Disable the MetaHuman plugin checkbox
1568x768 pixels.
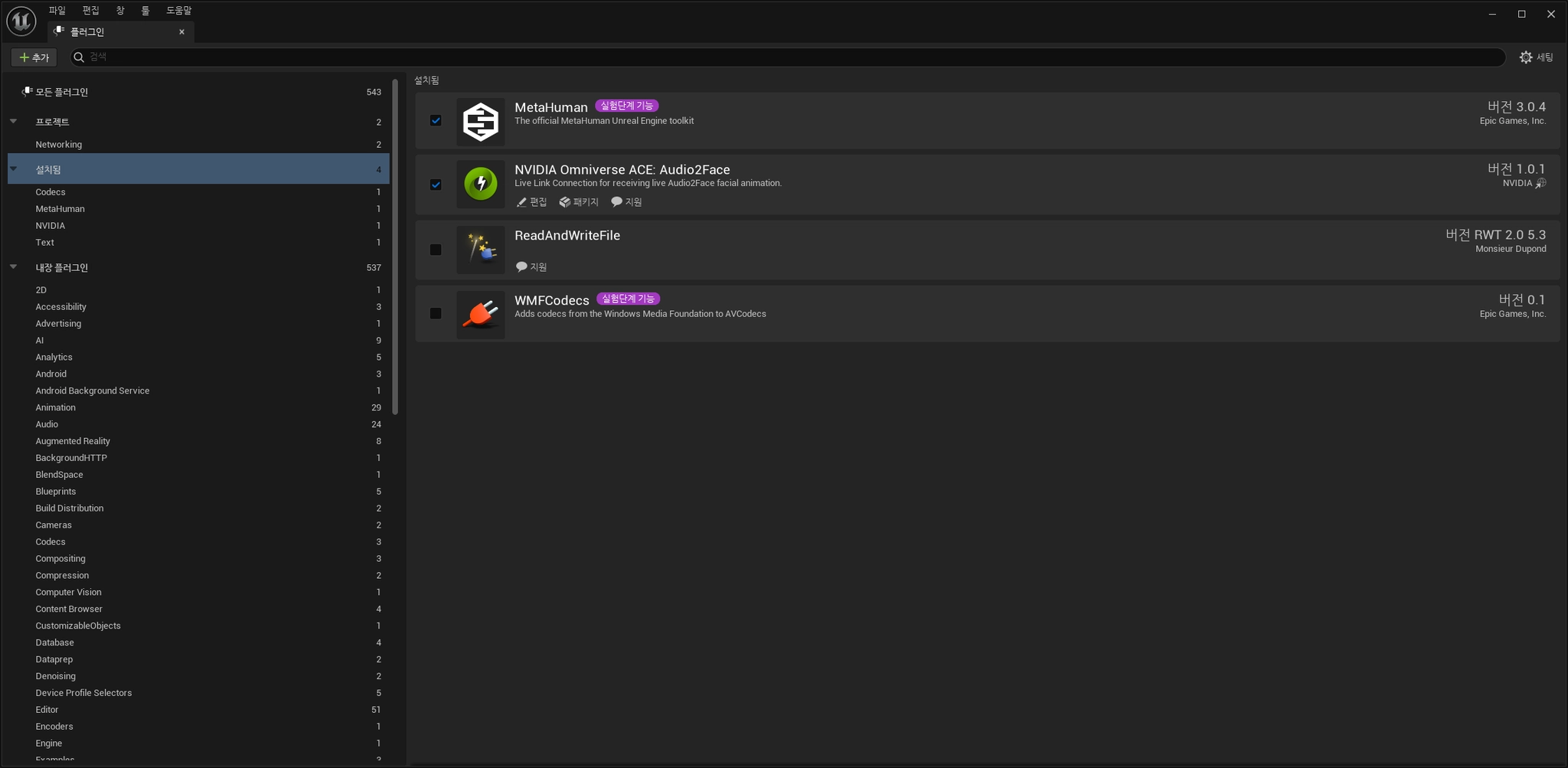(x=436, y=120)
